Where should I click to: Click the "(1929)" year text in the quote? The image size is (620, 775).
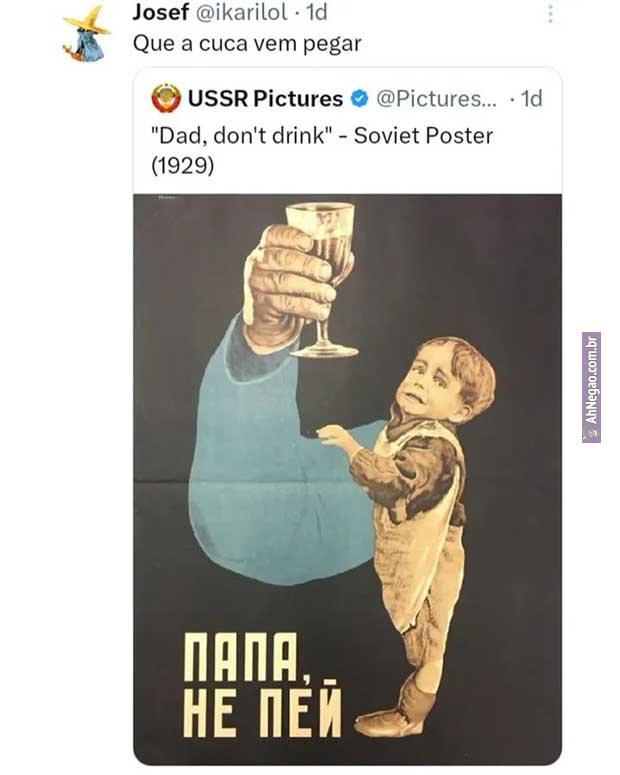tap(183, 166)
